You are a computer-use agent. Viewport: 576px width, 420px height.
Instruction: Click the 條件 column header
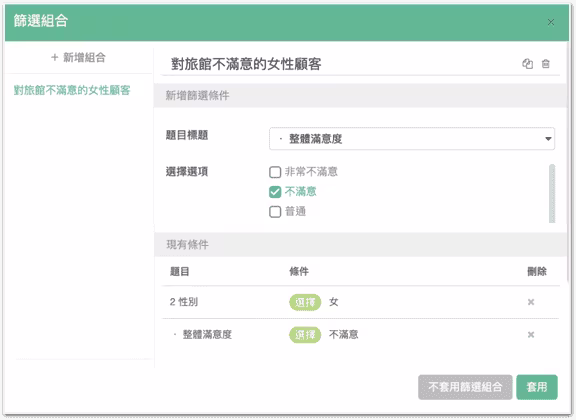[299, 272]
